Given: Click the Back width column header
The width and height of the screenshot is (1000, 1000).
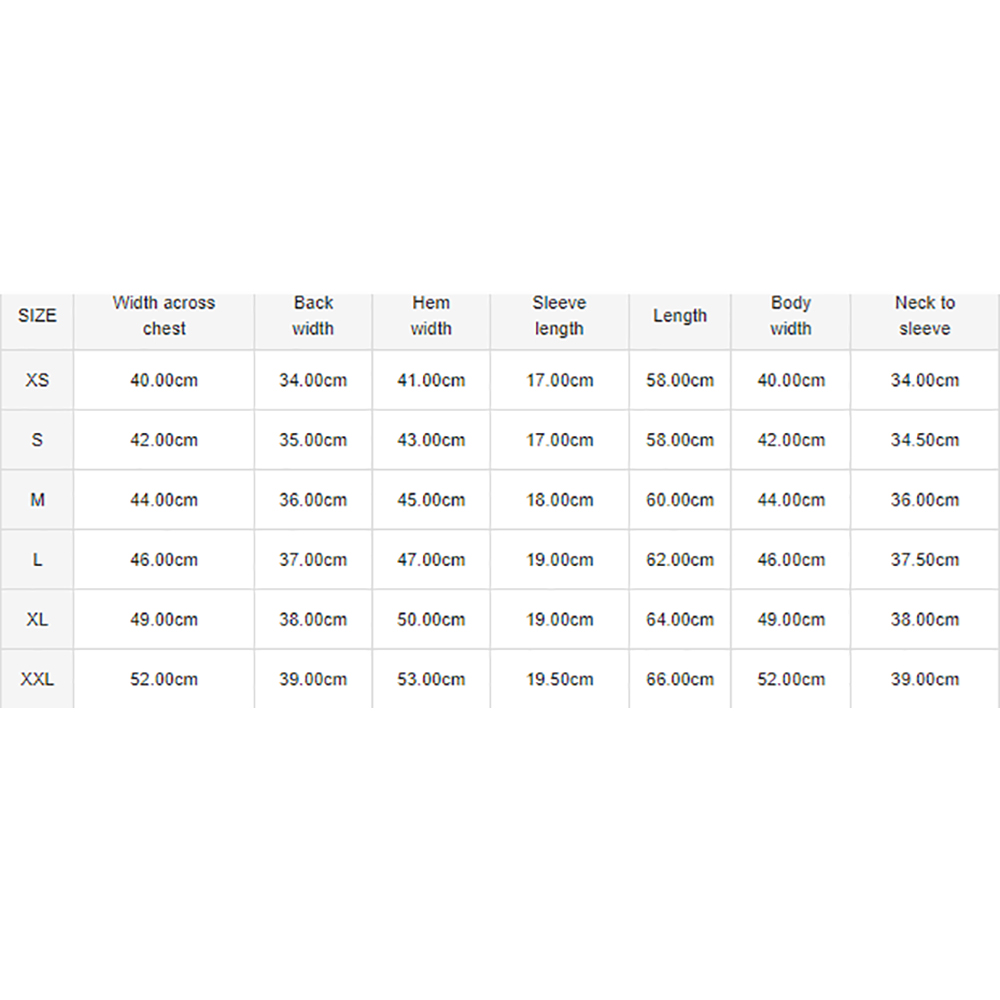Looking at the screenshot, I should coord(313,316).
